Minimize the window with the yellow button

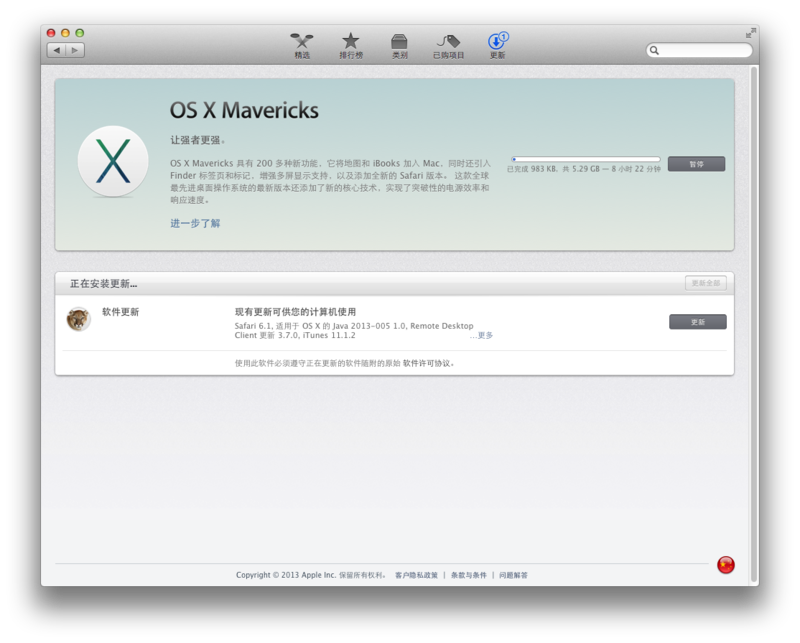pos(65,33)
